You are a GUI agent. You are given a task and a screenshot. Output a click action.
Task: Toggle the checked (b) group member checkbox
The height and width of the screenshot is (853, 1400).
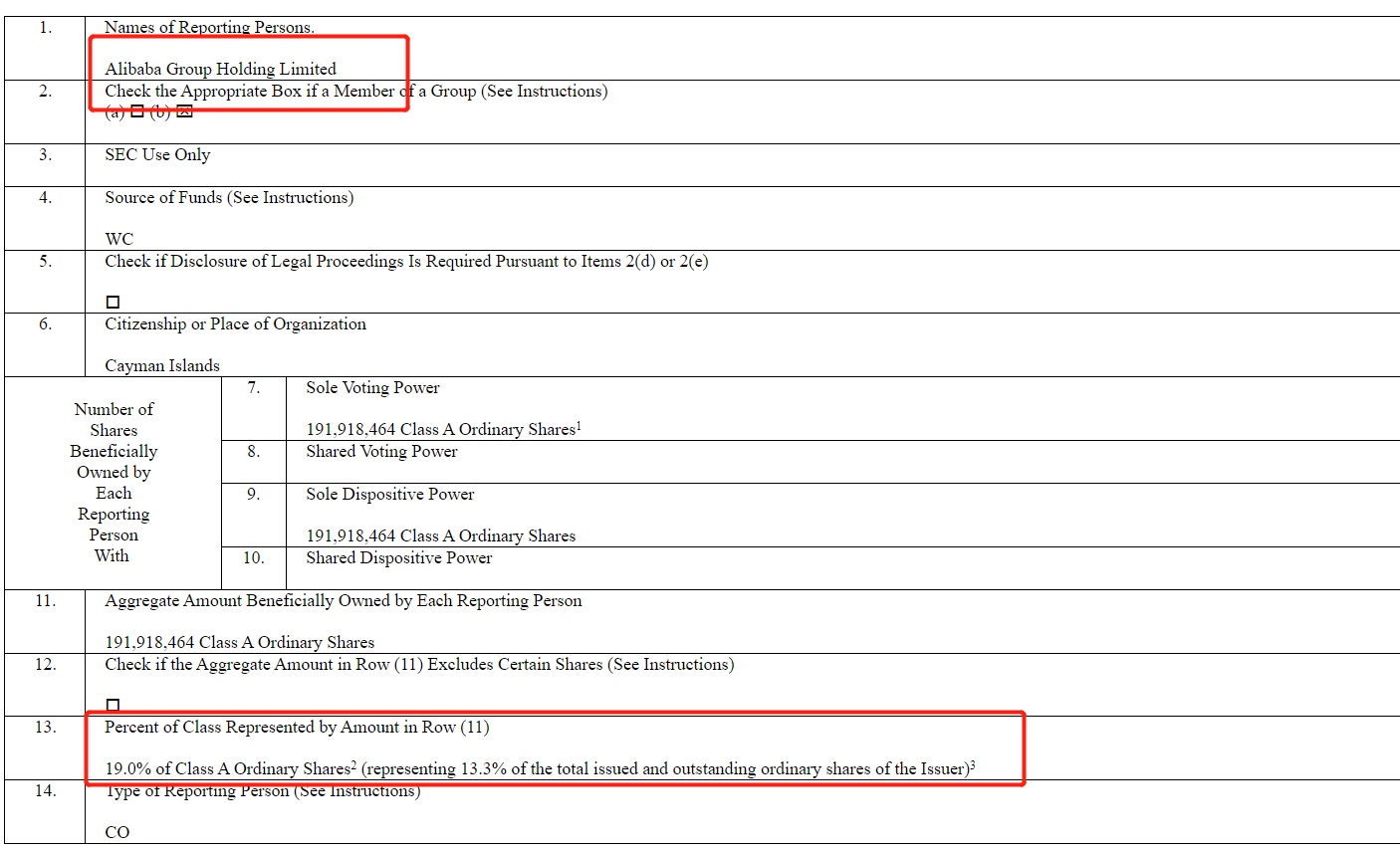(184, 112)
